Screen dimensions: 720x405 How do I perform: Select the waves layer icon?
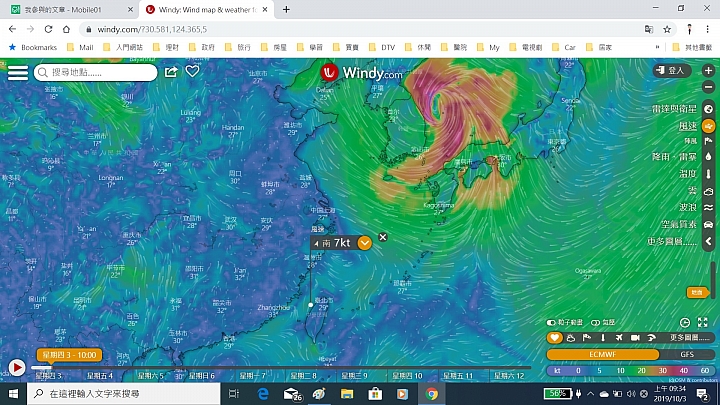pyautogui.click(x=709, y=208)
